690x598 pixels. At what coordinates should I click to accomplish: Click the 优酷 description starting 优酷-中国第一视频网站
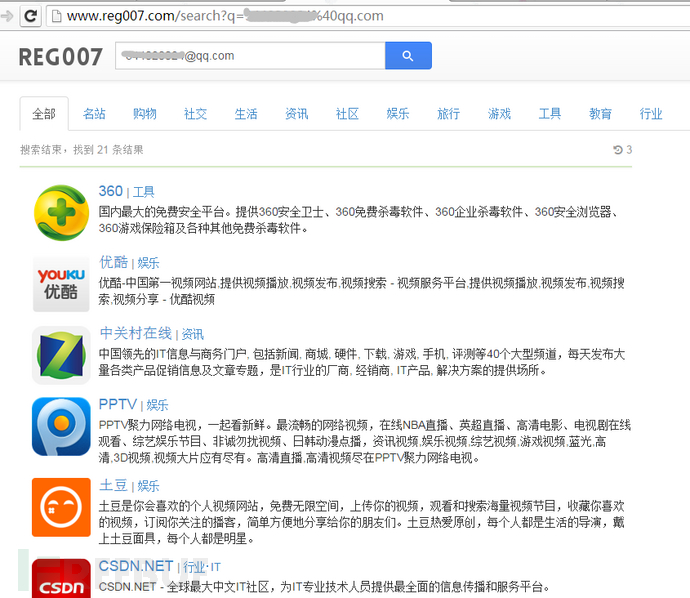(x=361, y=291)
